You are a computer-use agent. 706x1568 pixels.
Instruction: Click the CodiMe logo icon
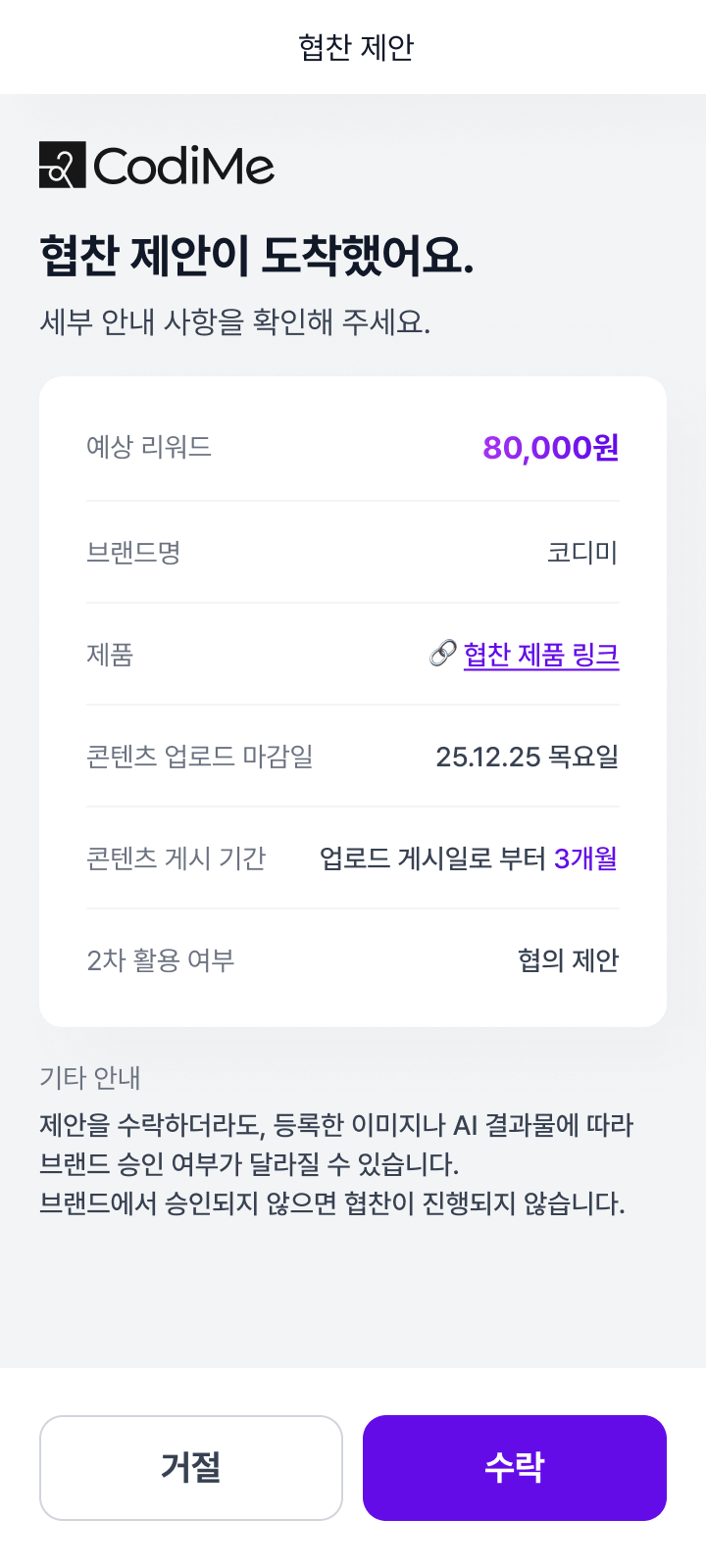click(x=62, y=165)
